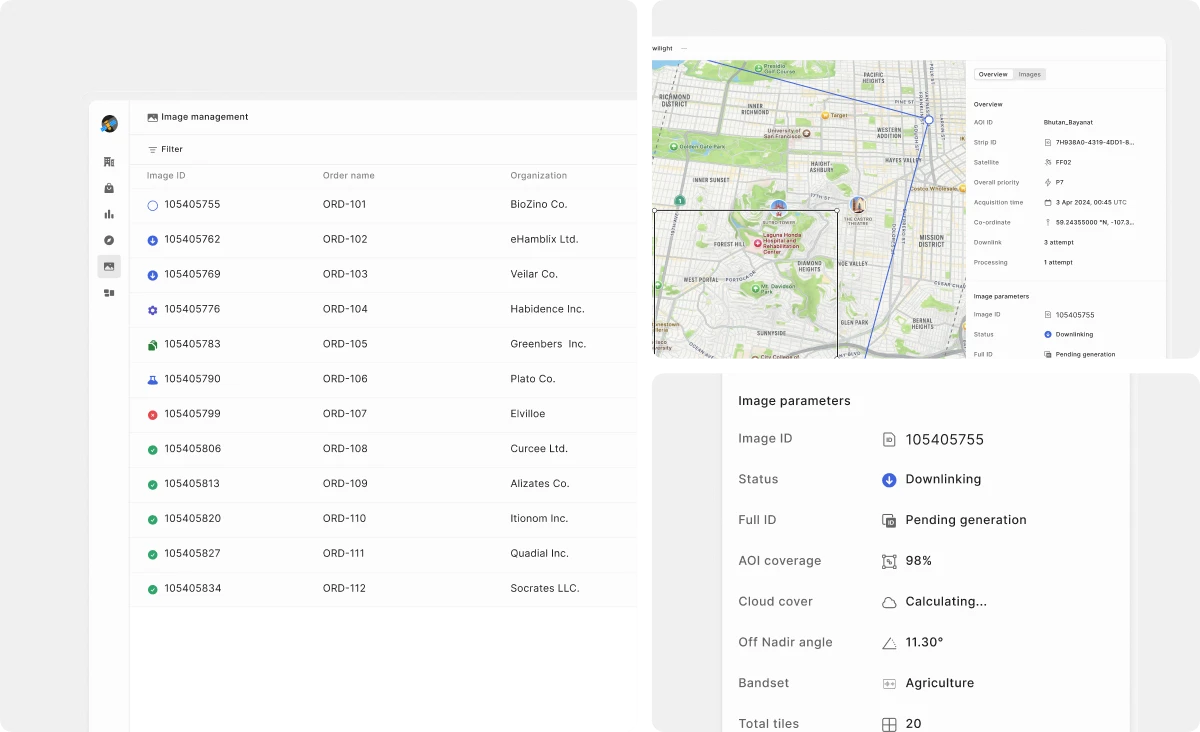1200x732 pixels.
Task: Click the empty circle status icon of 105405755
Action: click(x=153, y=205)
